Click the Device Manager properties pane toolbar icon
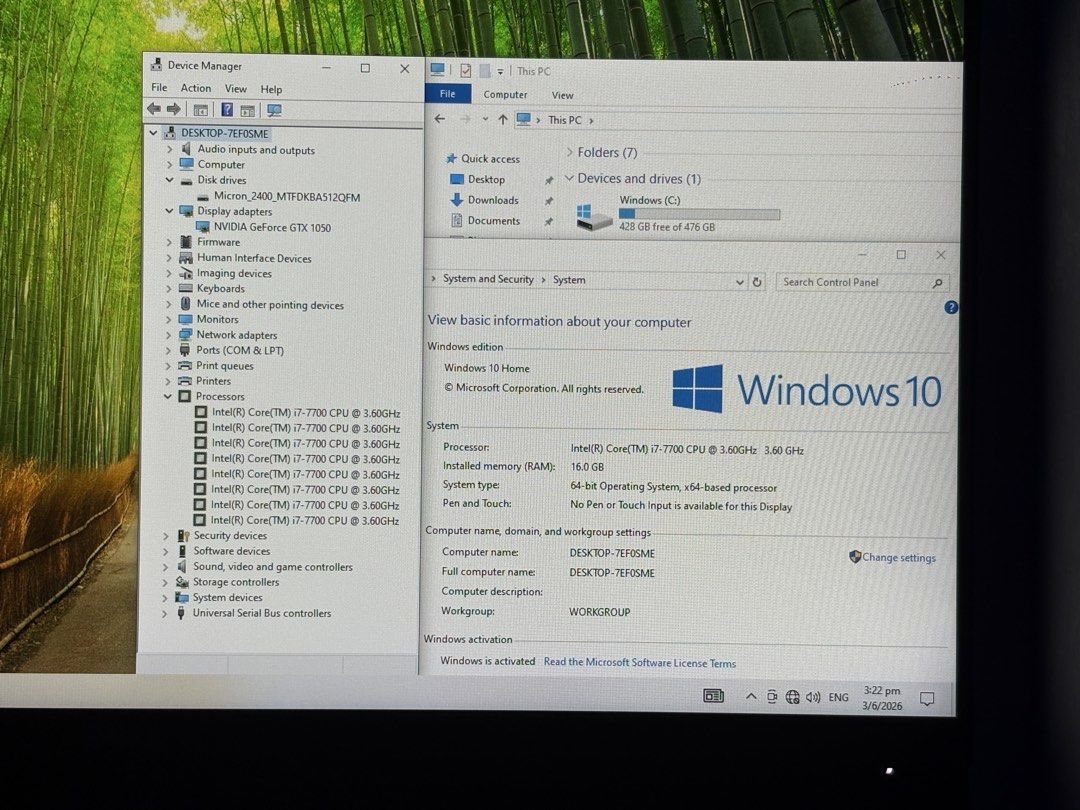Viewport: 1080px width, 810px height. (248, 110)
